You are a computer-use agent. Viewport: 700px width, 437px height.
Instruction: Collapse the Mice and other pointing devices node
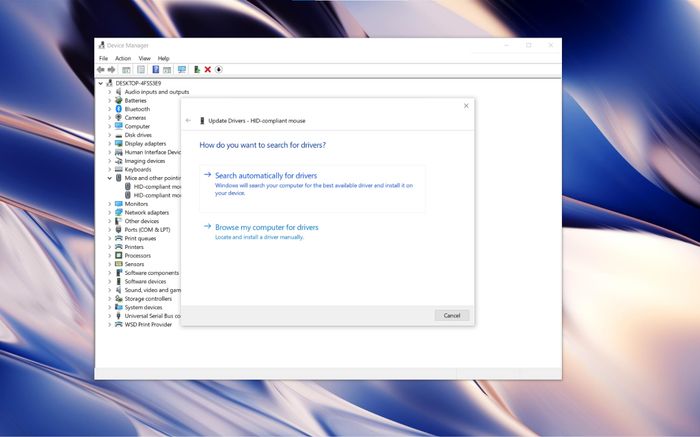point(110,178)
